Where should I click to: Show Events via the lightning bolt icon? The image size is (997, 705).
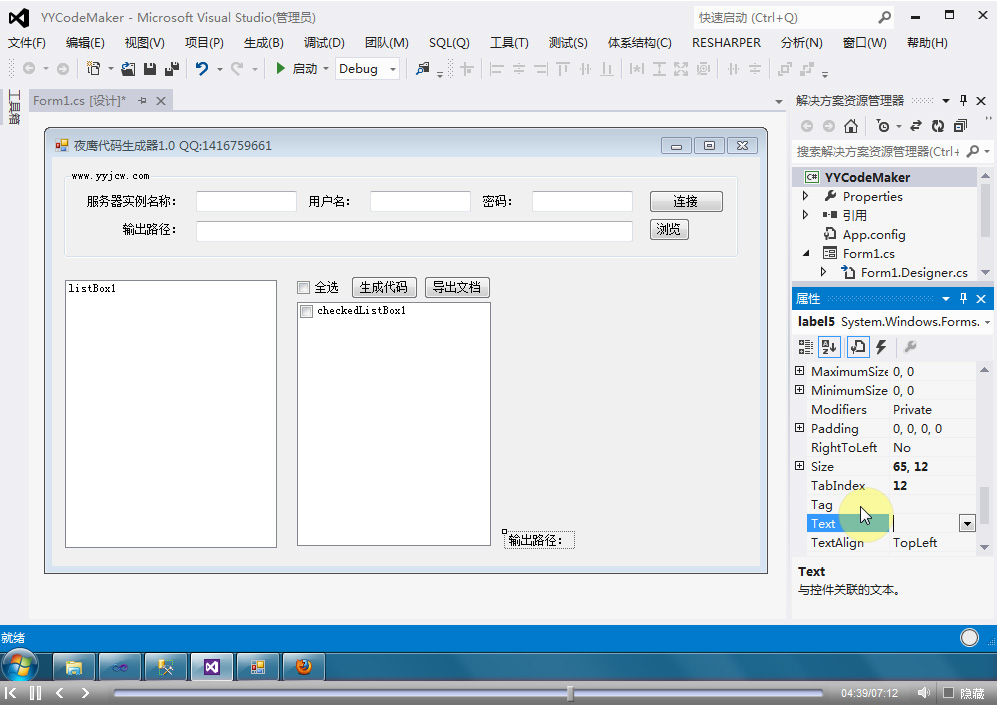pos(881,346)
